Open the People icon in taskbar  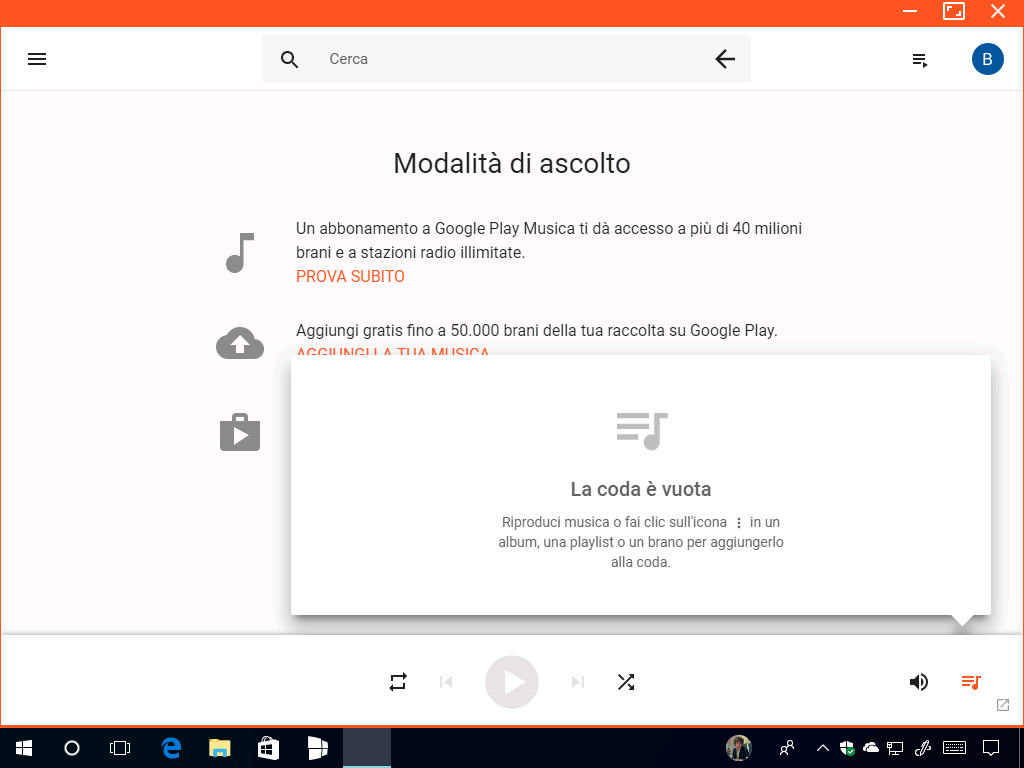click(787, 748)
